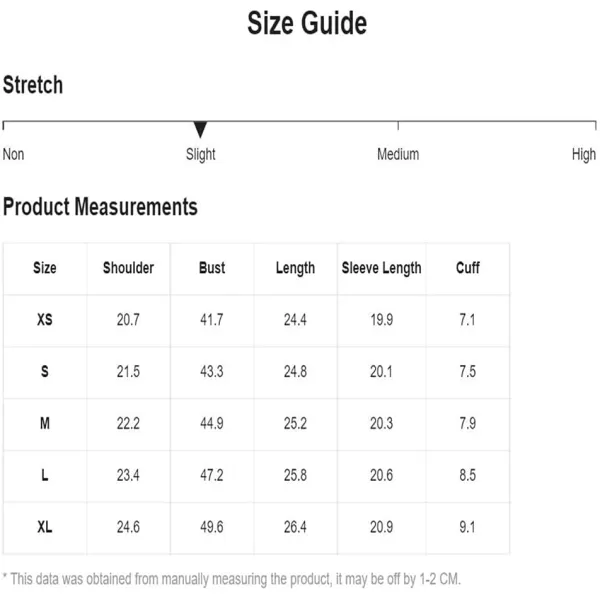
Task: Select the Slight stretch label
Action: (201, 155)
